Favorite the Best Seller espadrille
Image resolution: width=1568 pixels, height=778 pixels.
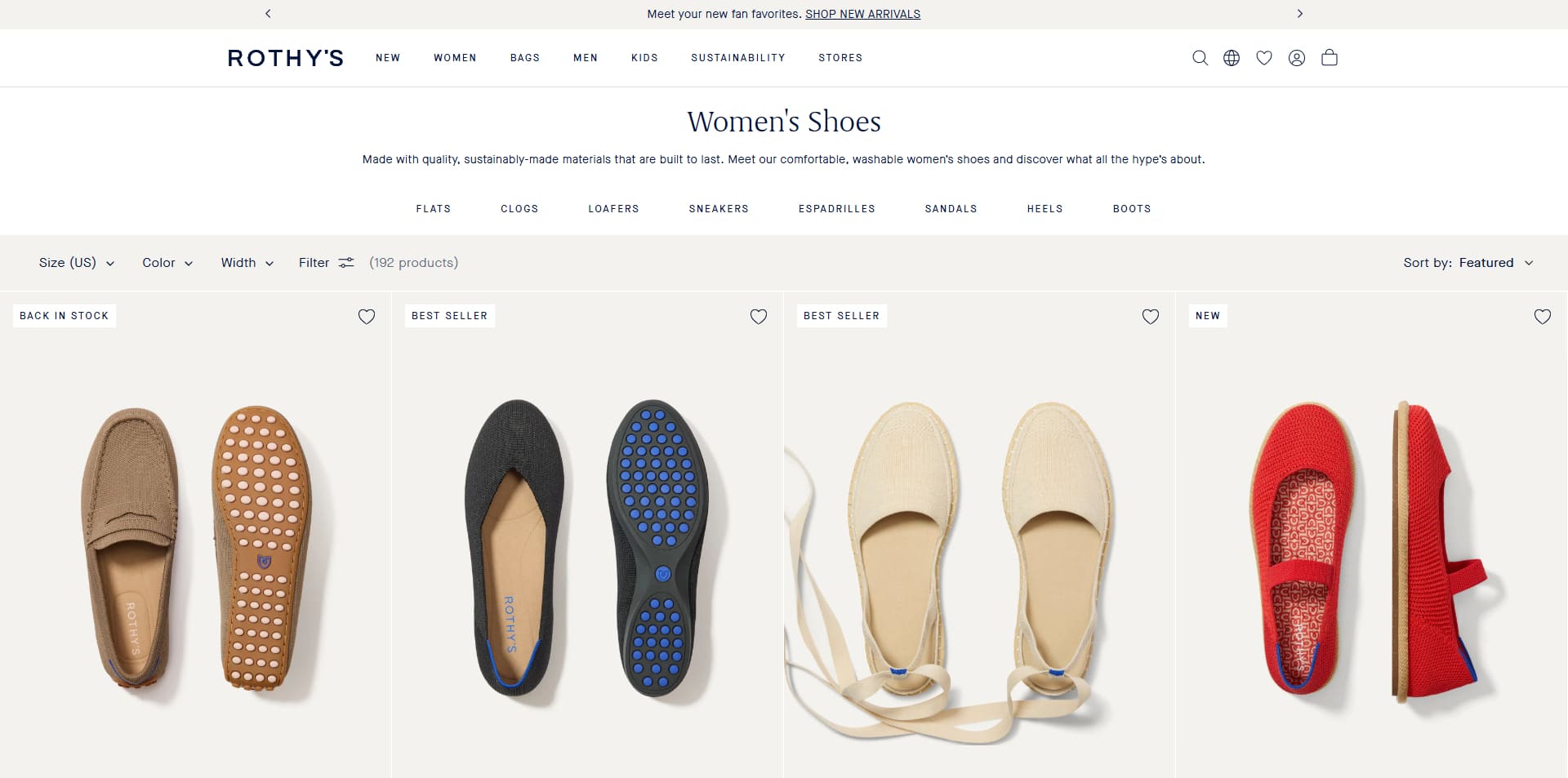pos(1151,317)
